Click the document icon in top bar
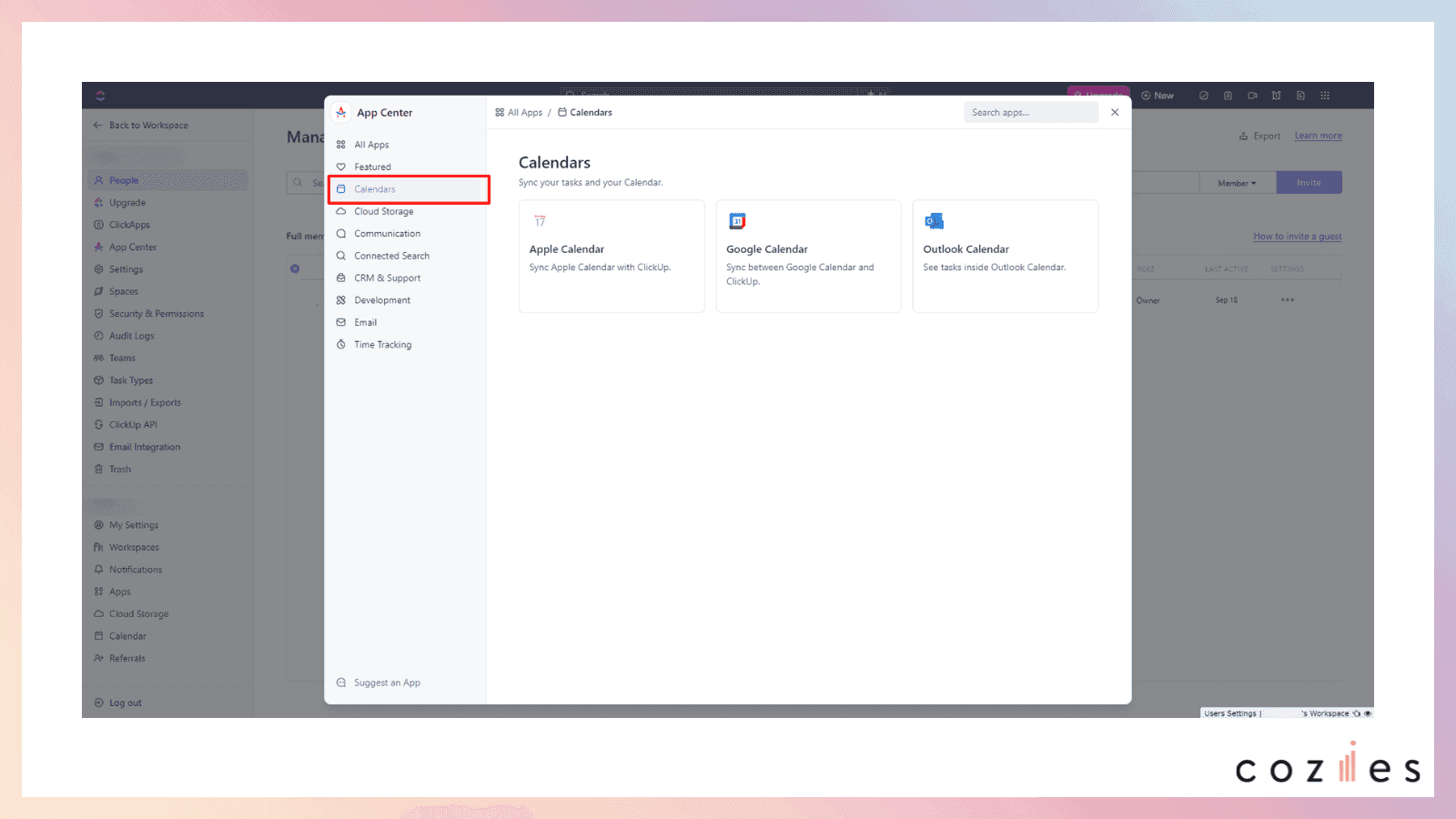 click(1300, 96)
